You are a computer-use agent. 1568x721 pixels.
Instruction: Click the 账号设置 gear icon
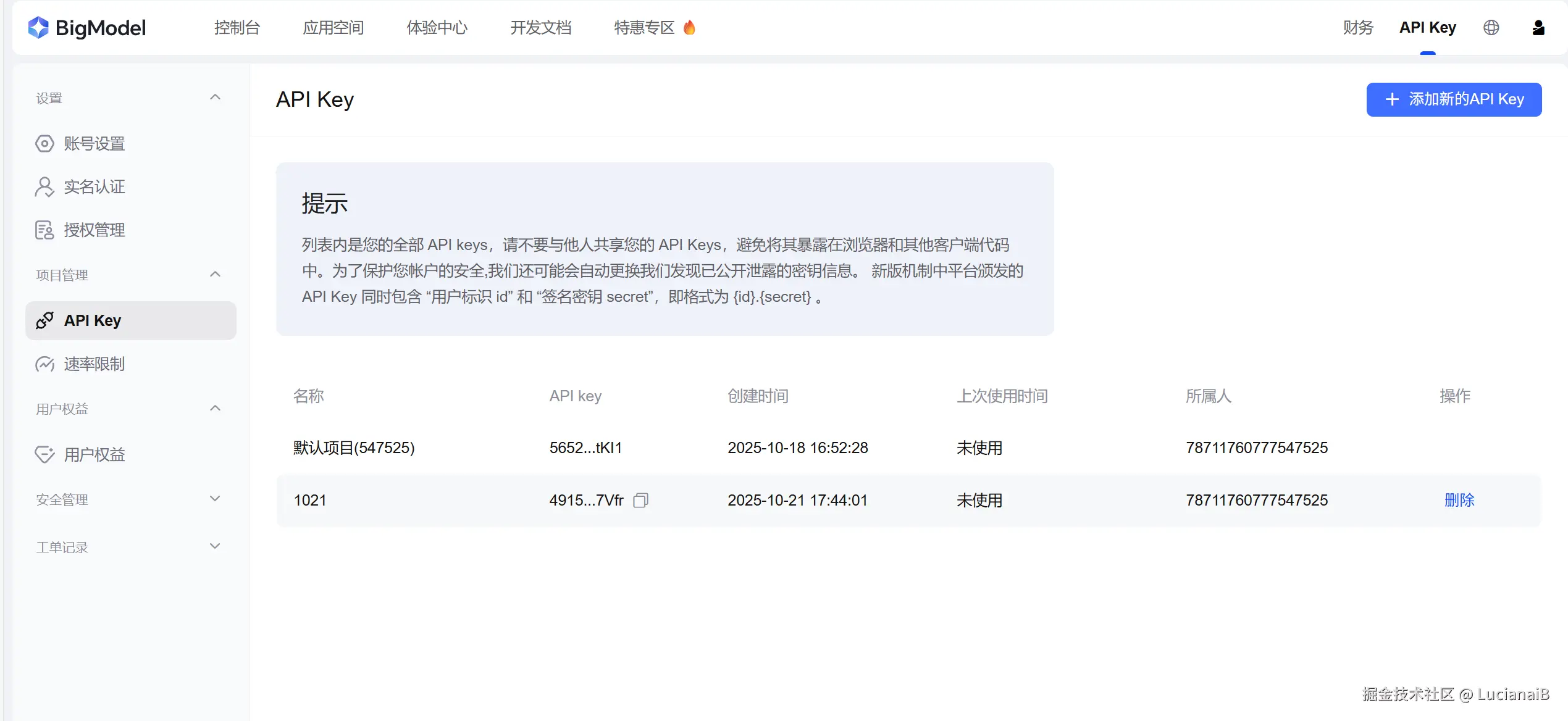[x=44, y=144]
